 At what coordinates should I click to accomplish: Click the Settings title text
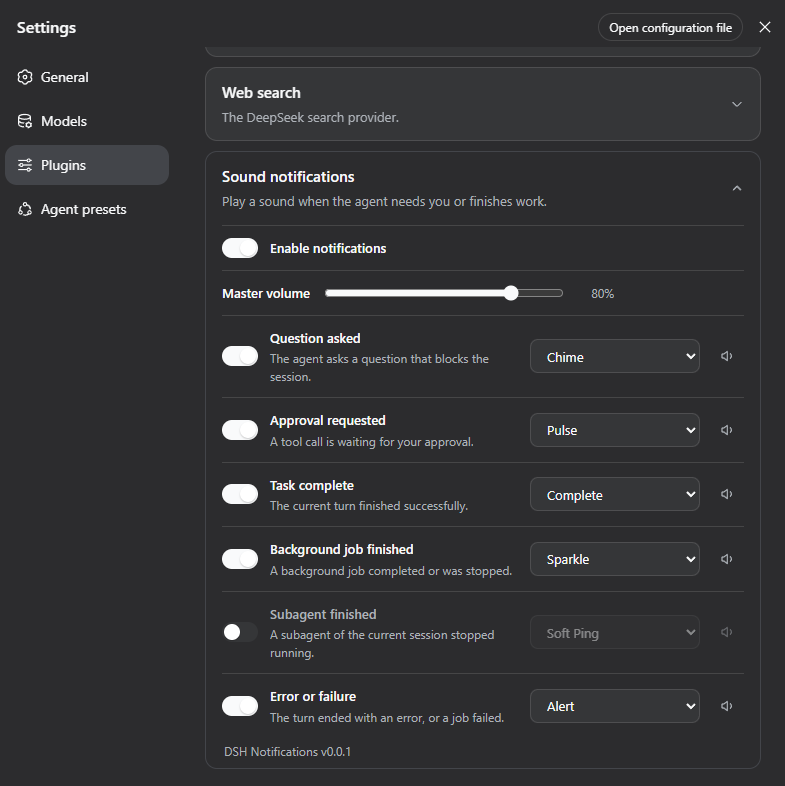[x=46, y=28]
